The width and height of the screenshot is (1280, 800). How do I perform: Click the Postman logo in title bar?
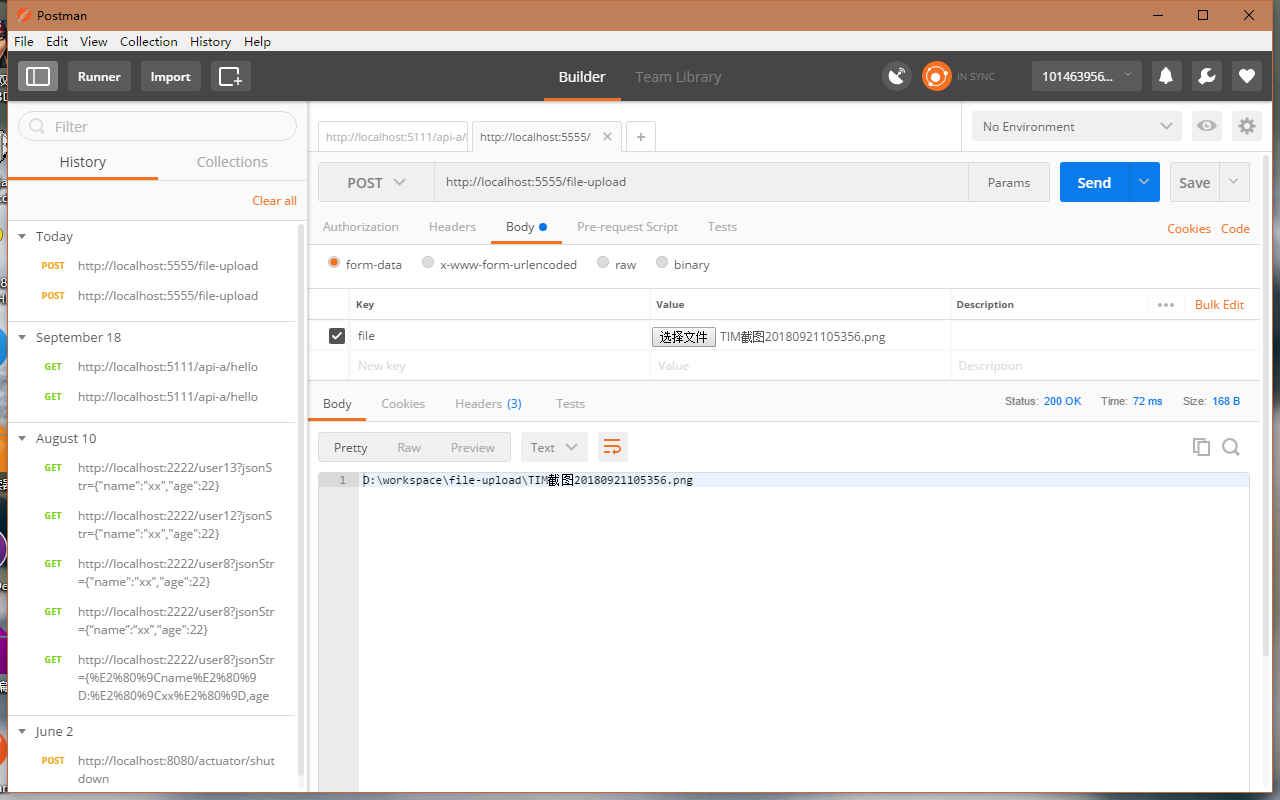pyautogui.click(x=23, y=15)
